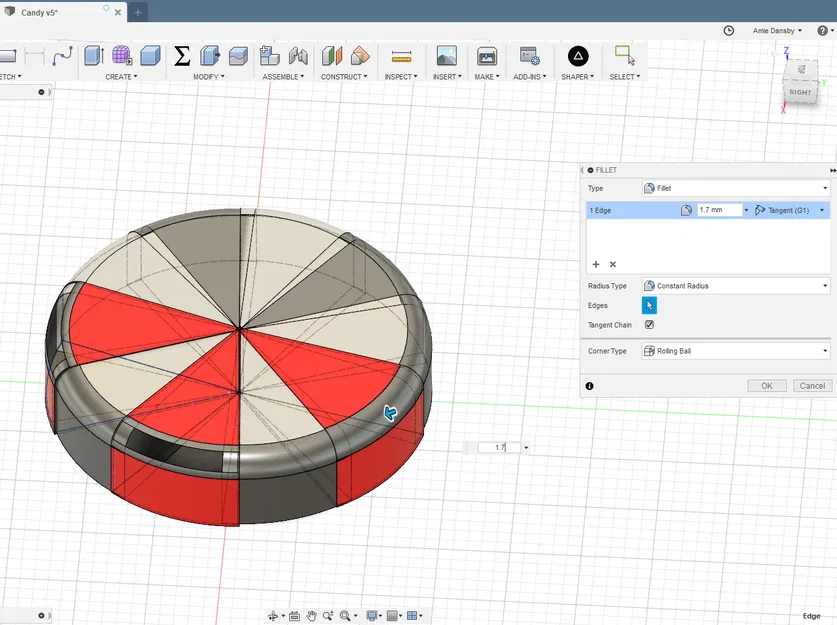Image resolution: width=837 pixels, height=625 pixels.
Task: Toggle the grid display in navigation bar
Action: [x=394, y=615]
